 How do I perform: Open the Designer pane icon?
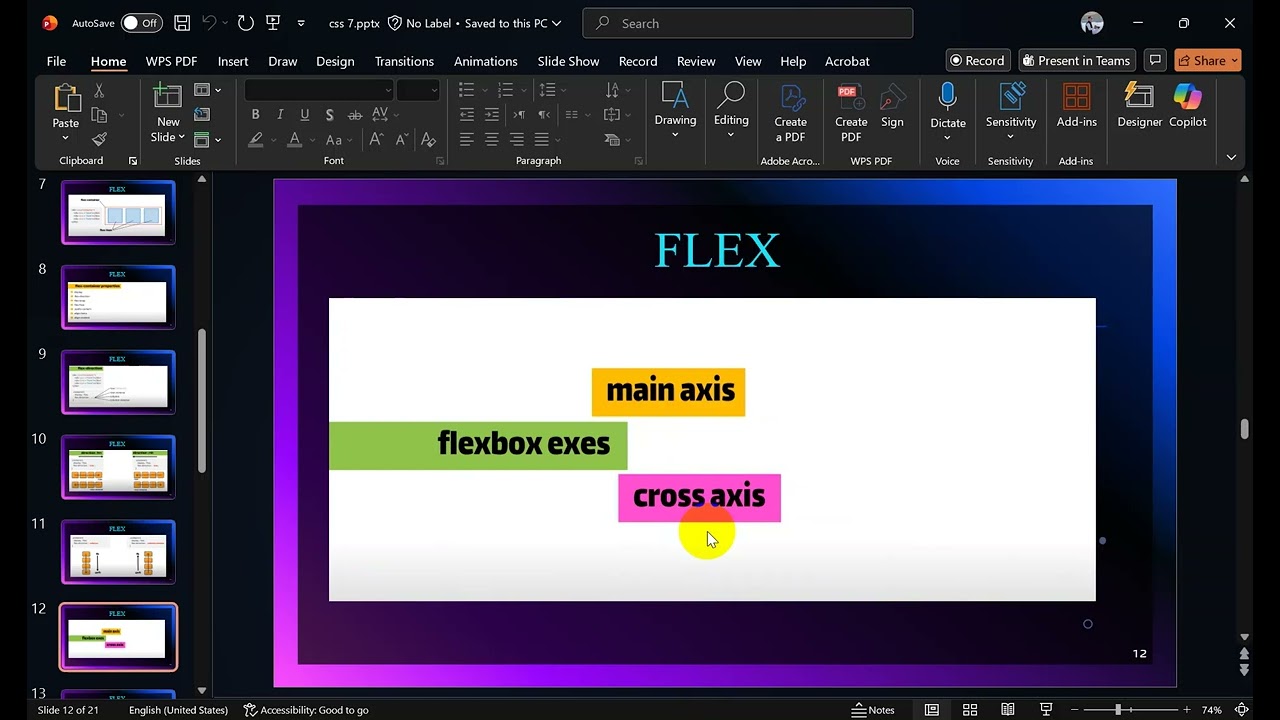tap(1140, 97)
